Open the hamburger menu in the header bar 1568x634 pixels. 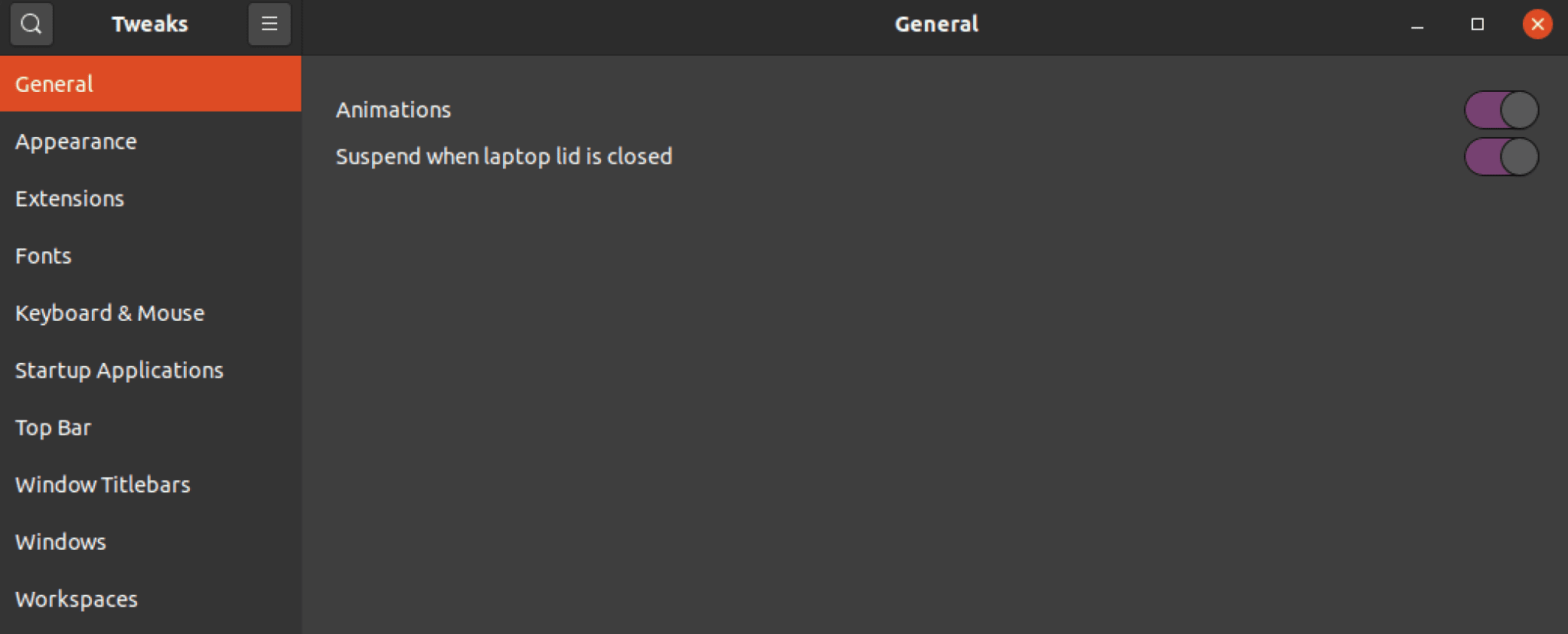coord(269,24)
